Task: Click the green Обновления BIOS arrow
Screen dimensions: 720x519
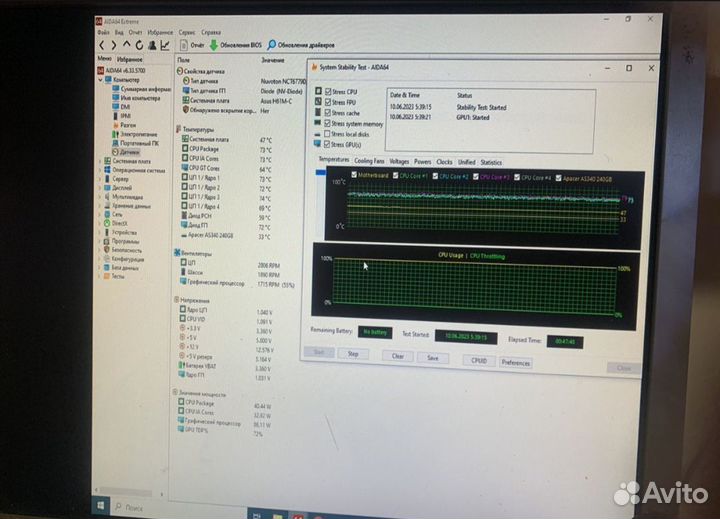Action: pos(214,45)
